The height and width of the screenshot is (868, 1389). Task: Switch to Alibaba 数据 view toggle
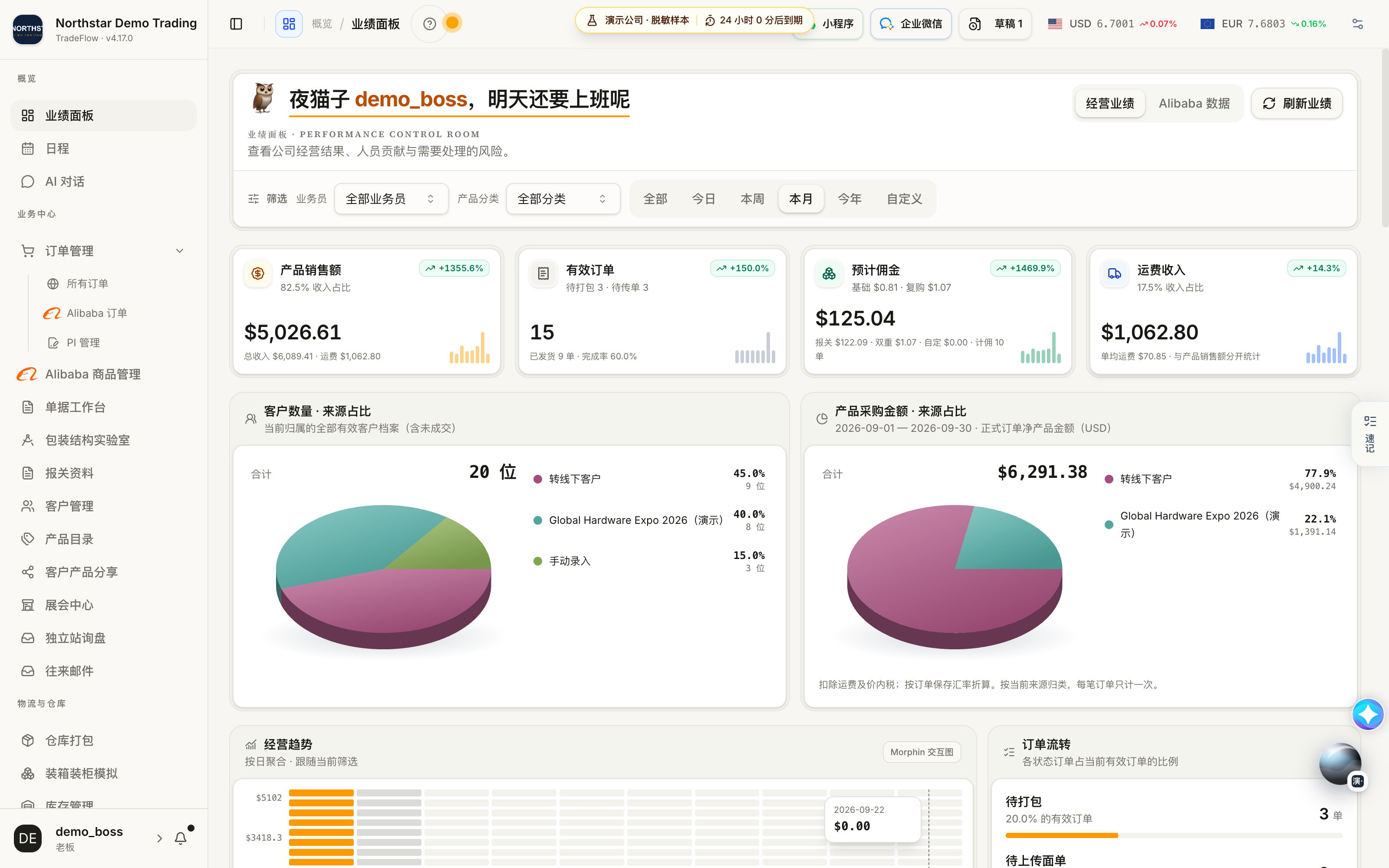click(1194, 103)
